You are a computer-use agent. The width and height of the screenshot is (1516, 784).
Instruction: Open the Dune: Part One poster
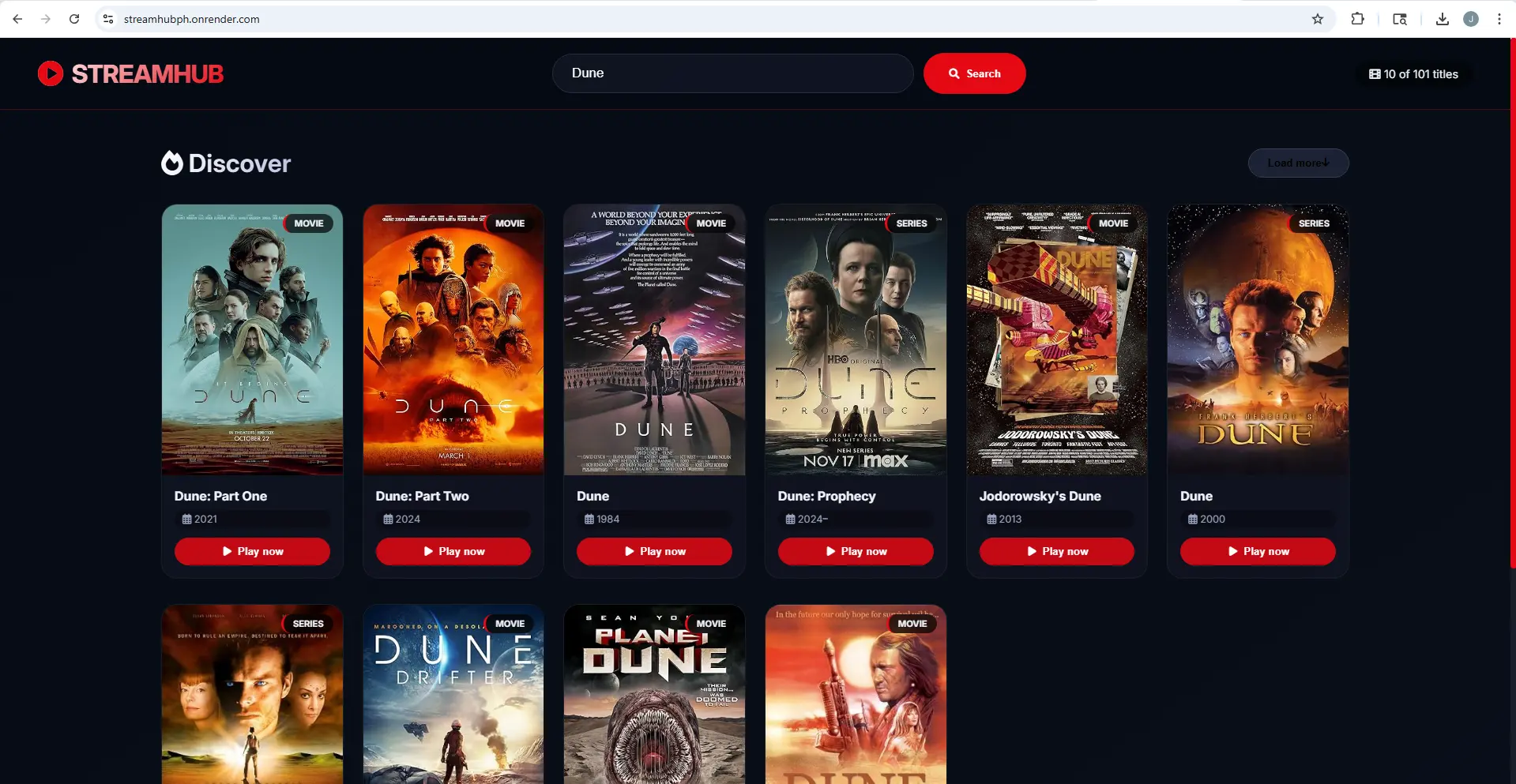(252, 340)
